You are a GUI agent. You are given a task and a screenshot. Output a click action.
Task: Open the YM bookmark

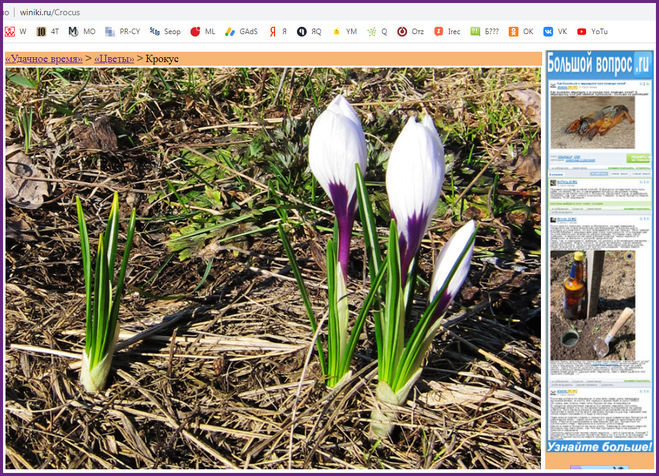(x=344, y=32)
